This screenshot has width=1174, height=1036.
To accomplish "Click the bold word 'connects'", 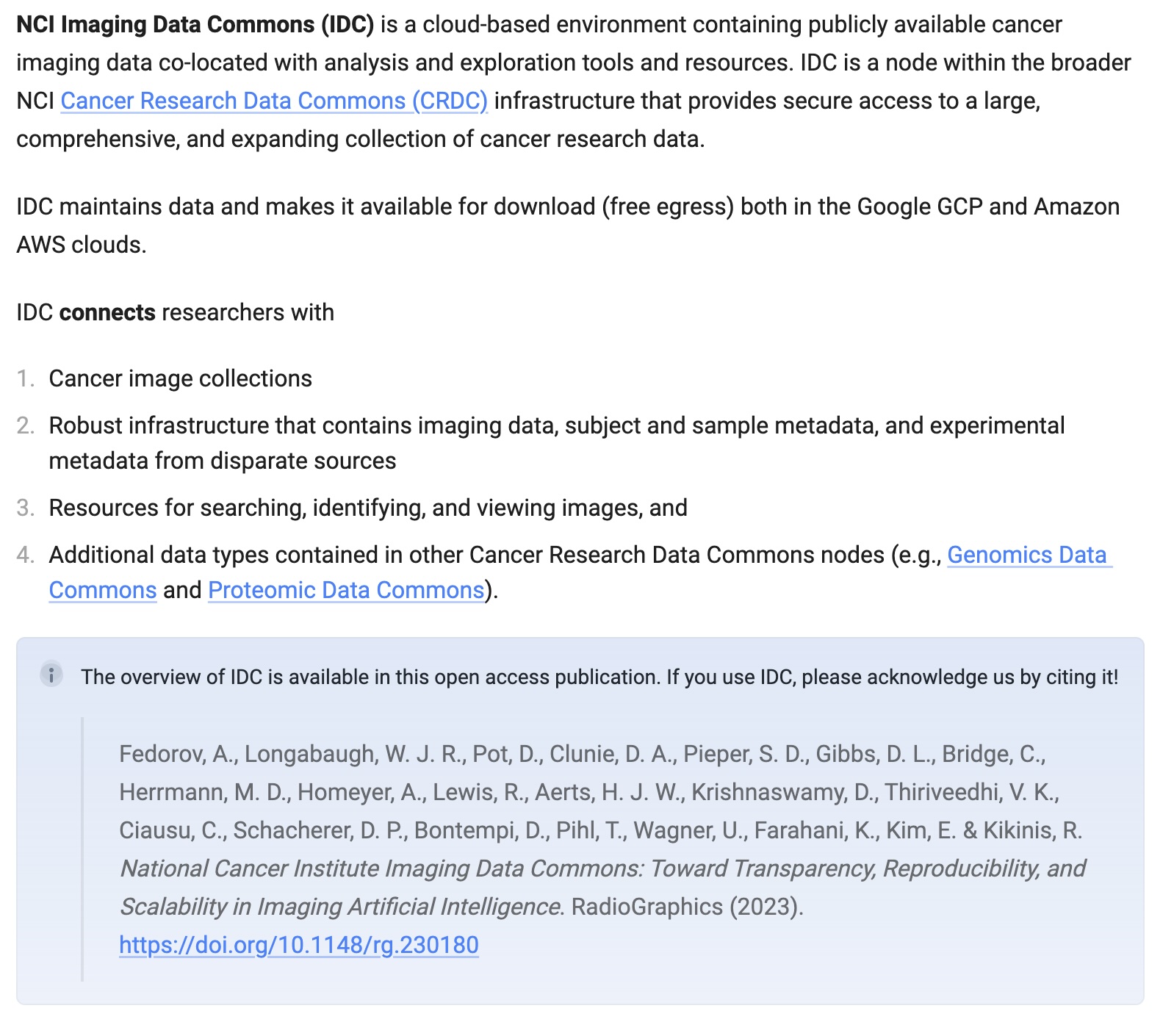I will [x=107, y=312].
